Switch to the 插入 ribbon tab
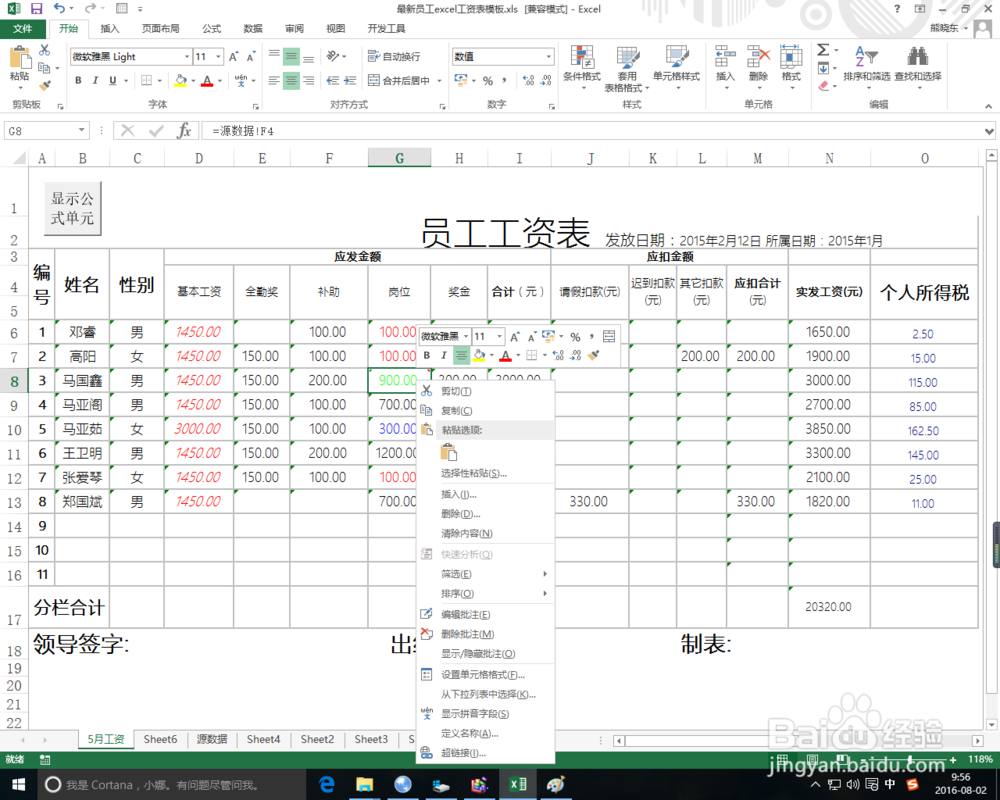This screenshot has height=800, width=1000. [x=110, y=29]
